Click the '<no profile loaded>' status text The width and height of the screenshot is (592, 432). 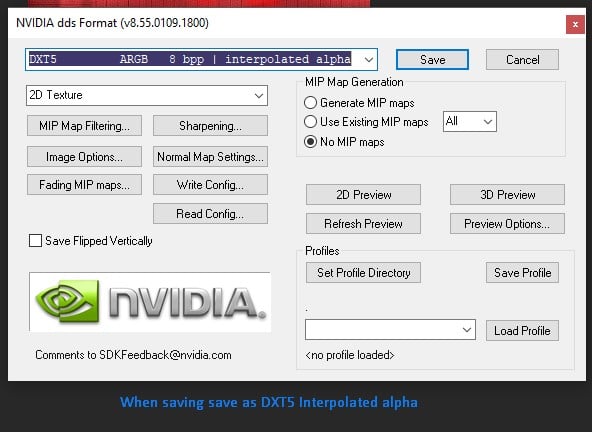coord(350,355)
